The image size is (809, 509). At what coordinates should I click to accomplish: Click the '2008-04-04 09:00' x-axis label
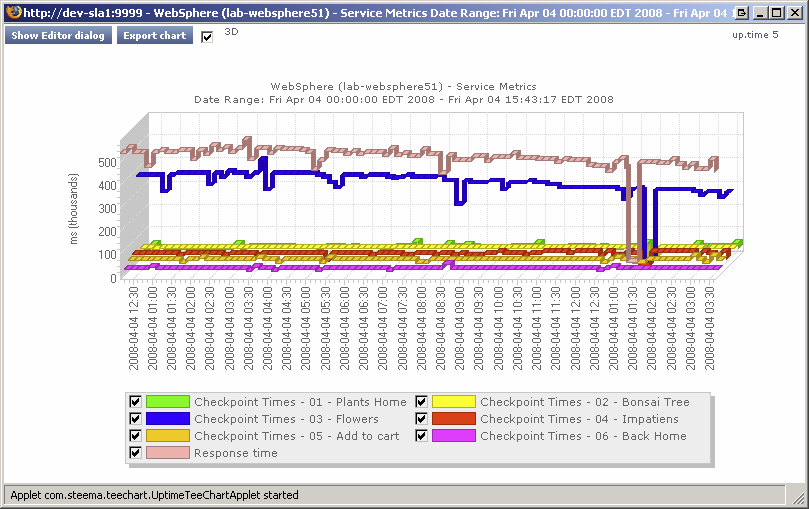coord(460,329)
